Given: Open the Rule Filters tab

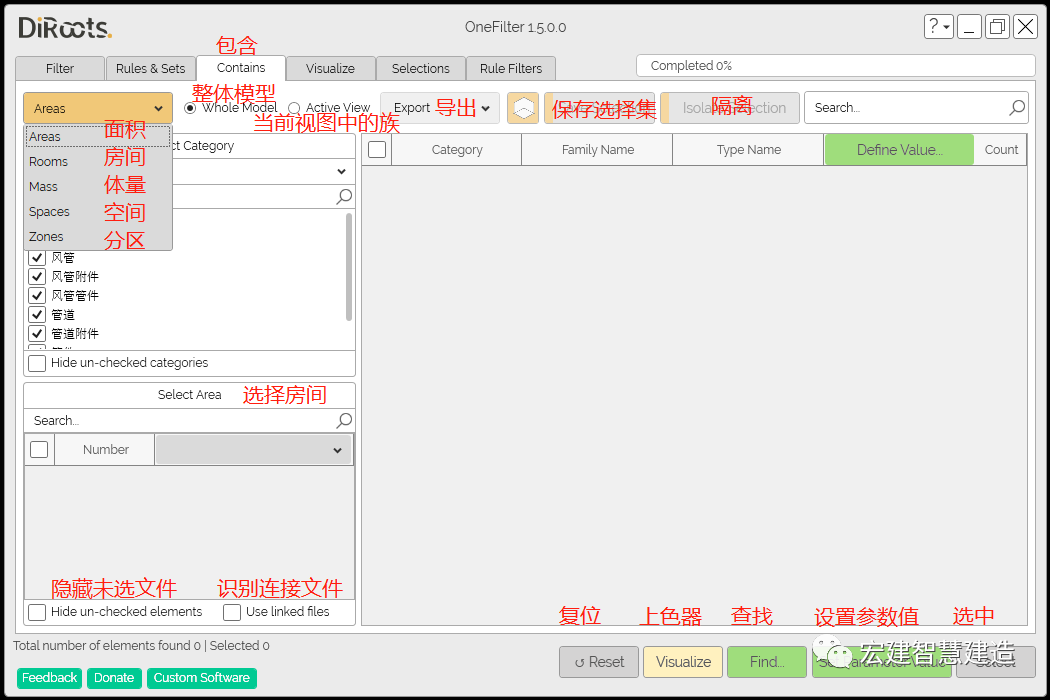Looking at the screenshot, I should tap(511, 68).
